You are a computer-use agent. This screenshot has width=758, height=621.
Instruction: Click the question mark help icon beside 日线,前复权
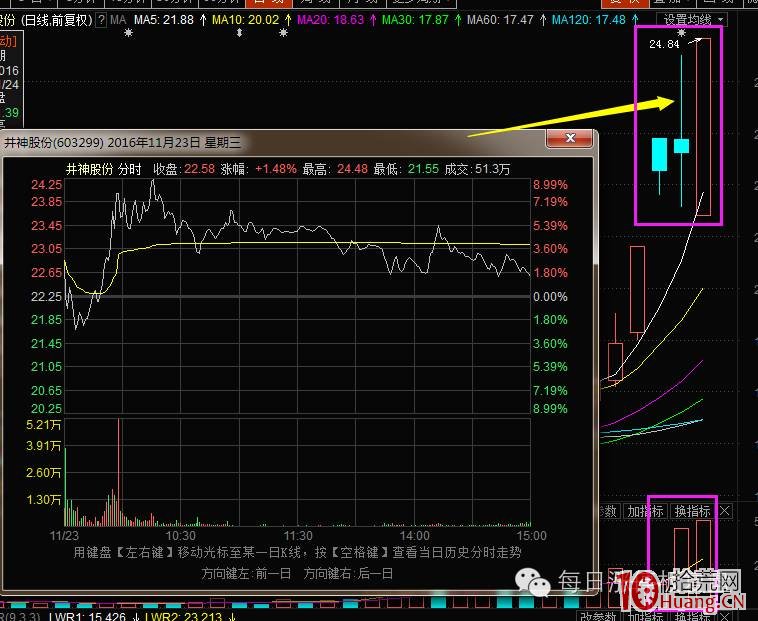coord(102,20)
